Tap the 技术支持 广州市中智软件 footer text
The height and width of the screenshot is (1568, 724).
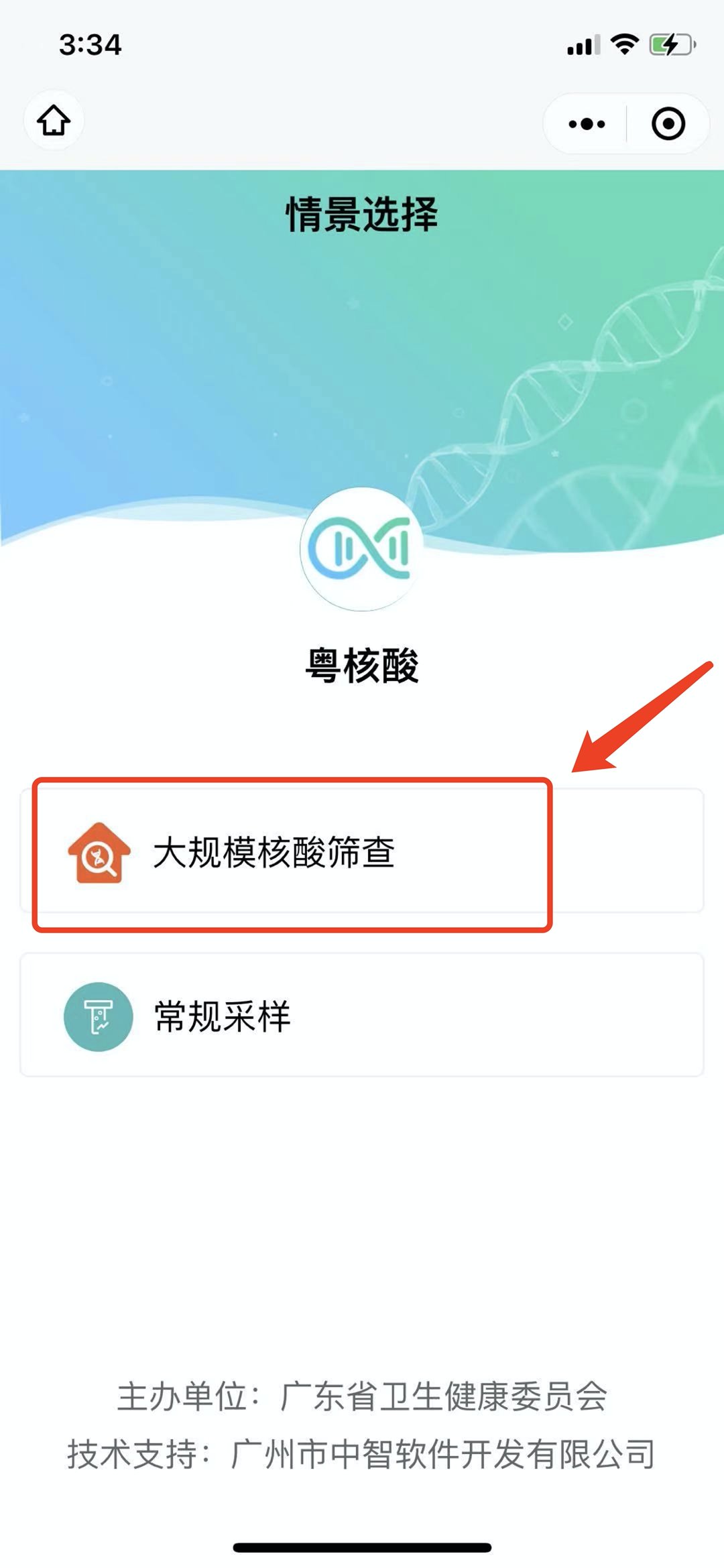[362, 1454]
